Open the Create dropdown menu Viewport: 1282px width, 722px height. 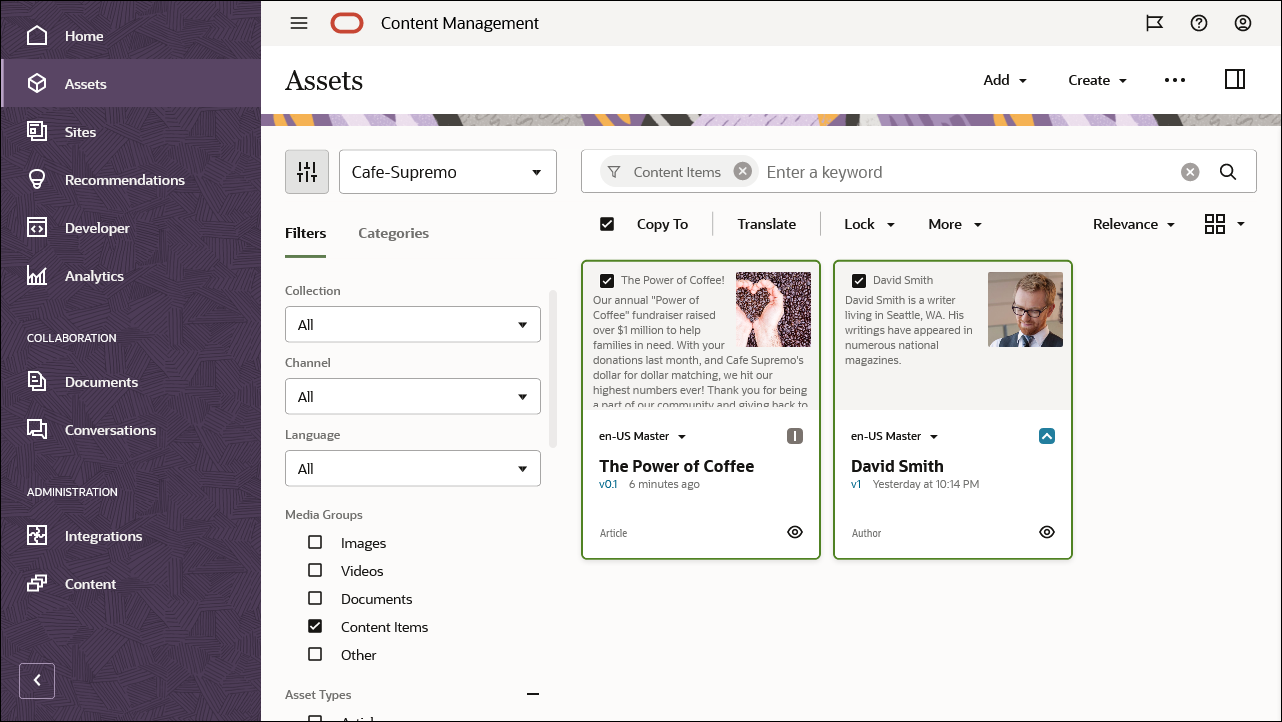[x=1097, y=80]
